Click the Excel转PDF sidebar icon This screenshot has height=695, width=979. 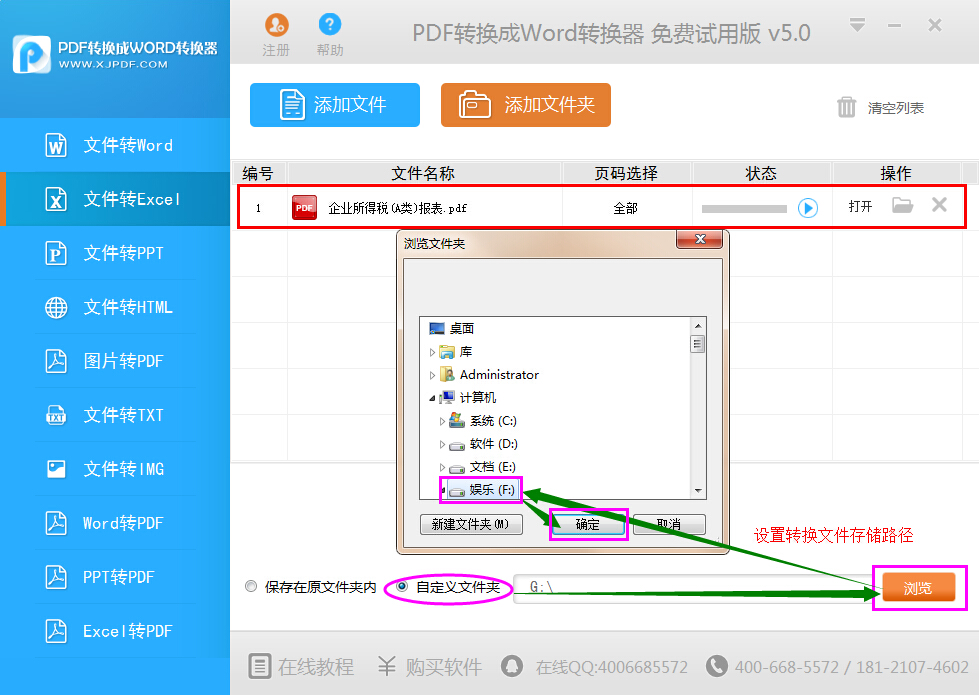tap(56, 631)
